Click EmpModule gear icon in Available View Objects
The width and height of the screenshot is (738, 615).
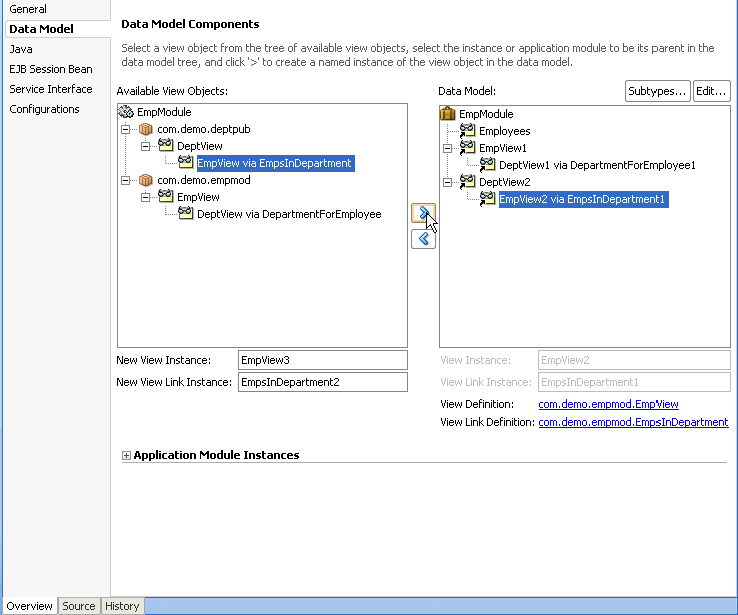126,112
